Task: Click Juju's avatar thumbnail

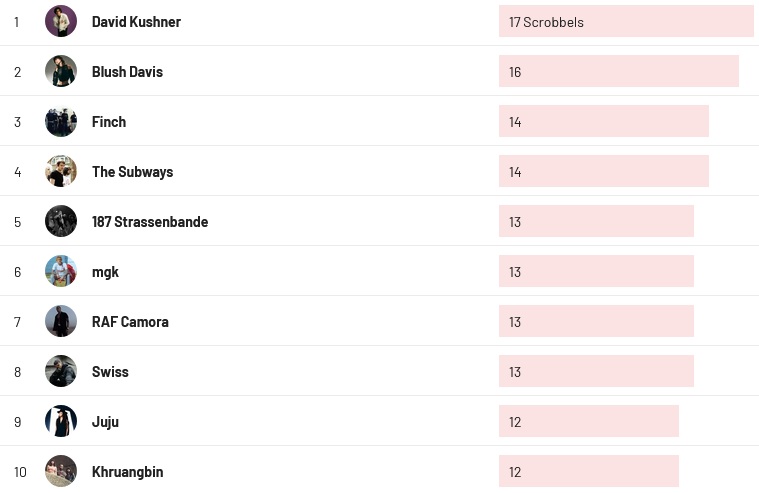Action: click(x=61, y=421)
